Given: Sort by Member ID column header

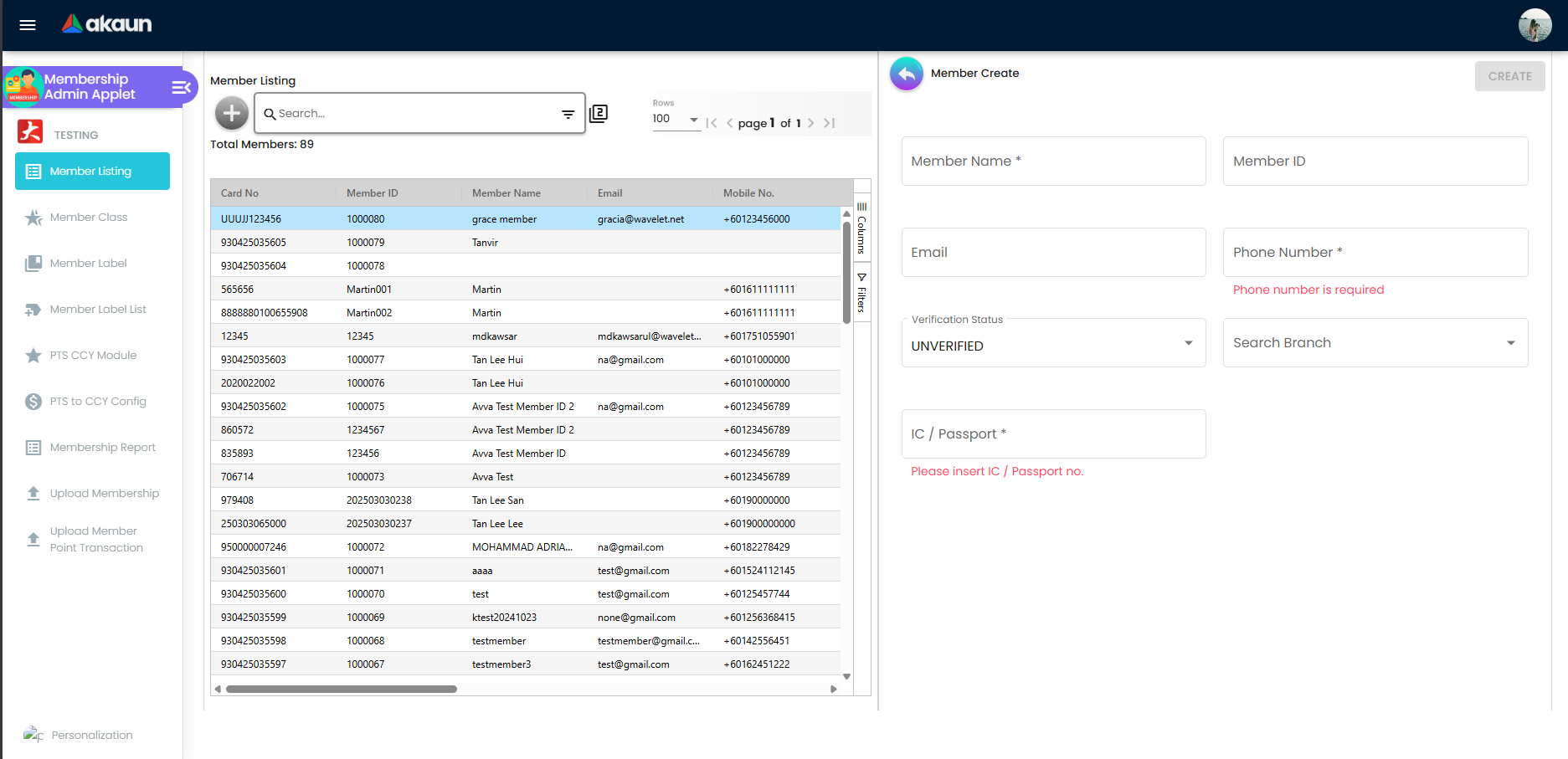Looking at the screenshot, I should (372, 193).
